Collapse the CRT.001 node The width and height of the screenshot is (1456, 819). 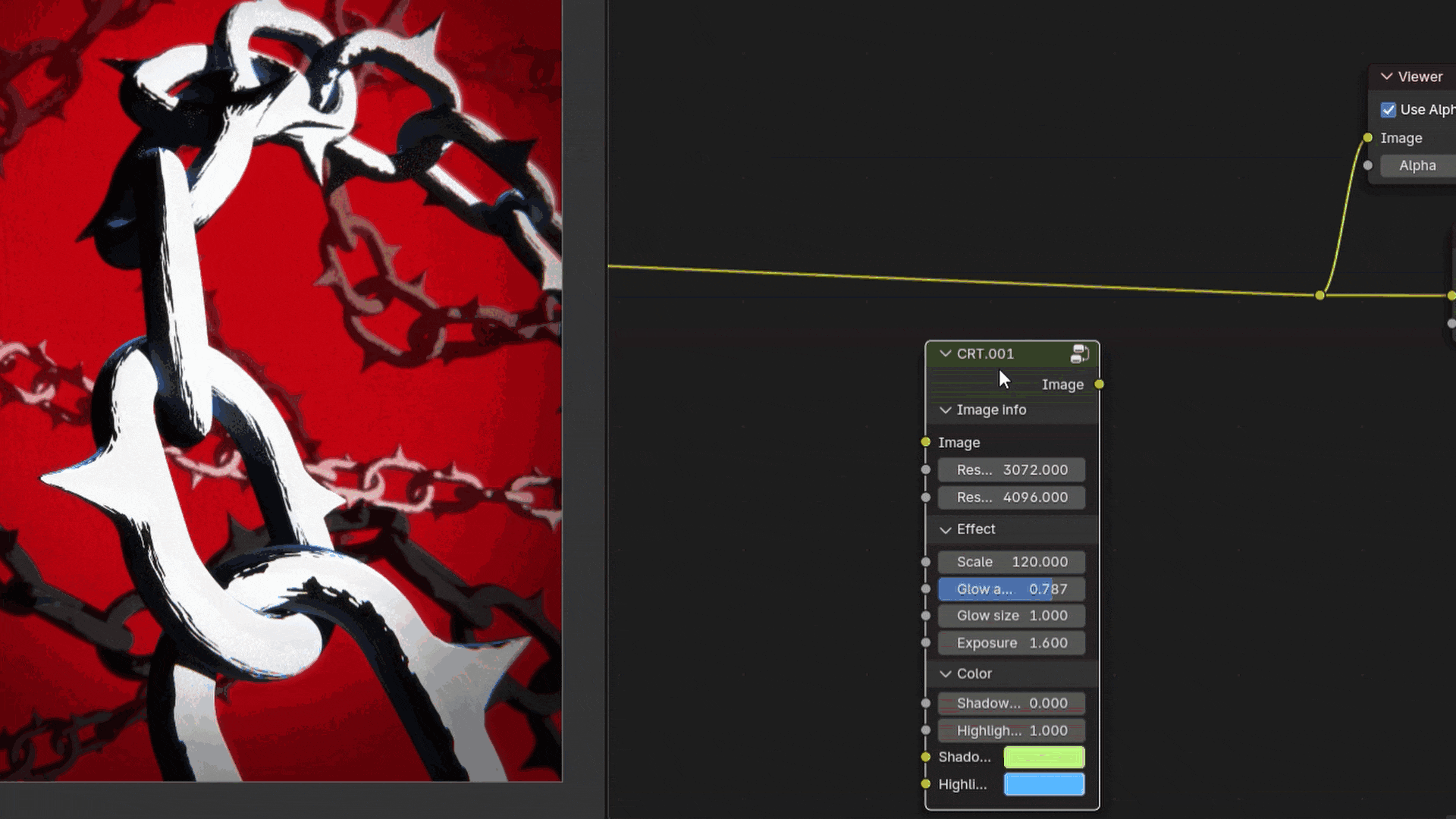(x=945, y=353)
